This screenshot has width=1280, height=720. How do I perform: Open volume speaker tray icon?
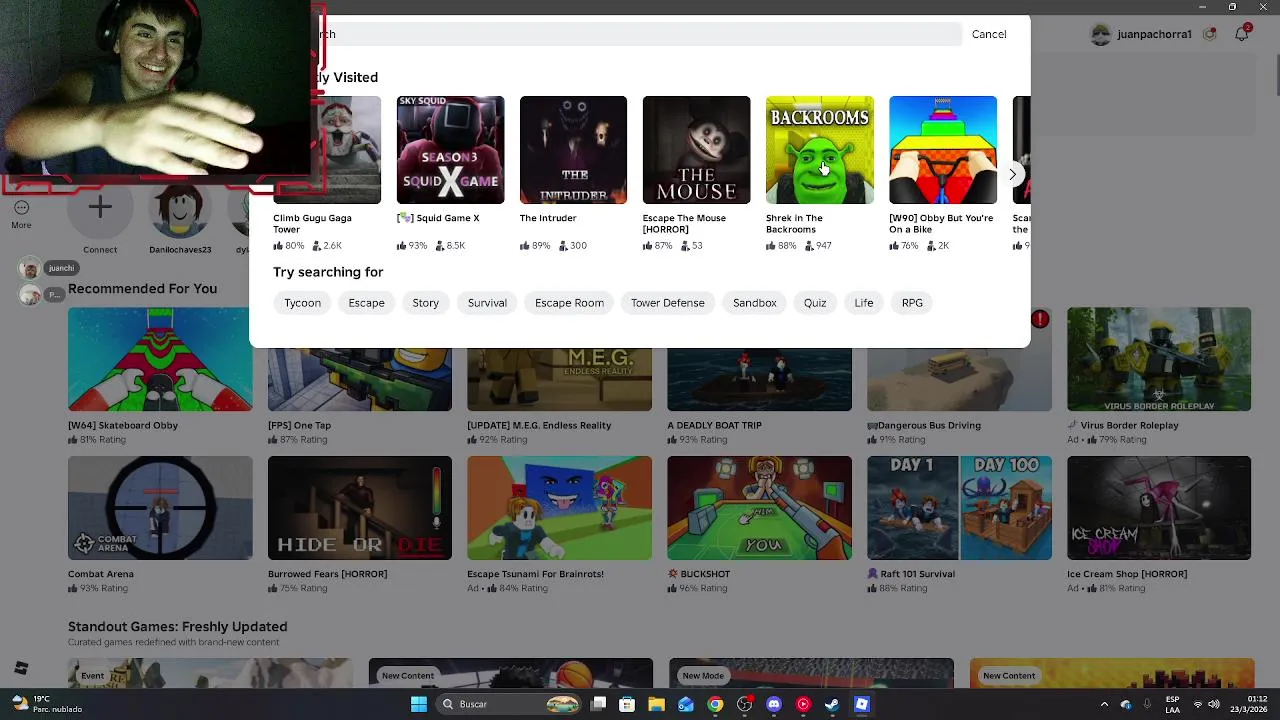pyautogui.click(x=1214, y=704)
